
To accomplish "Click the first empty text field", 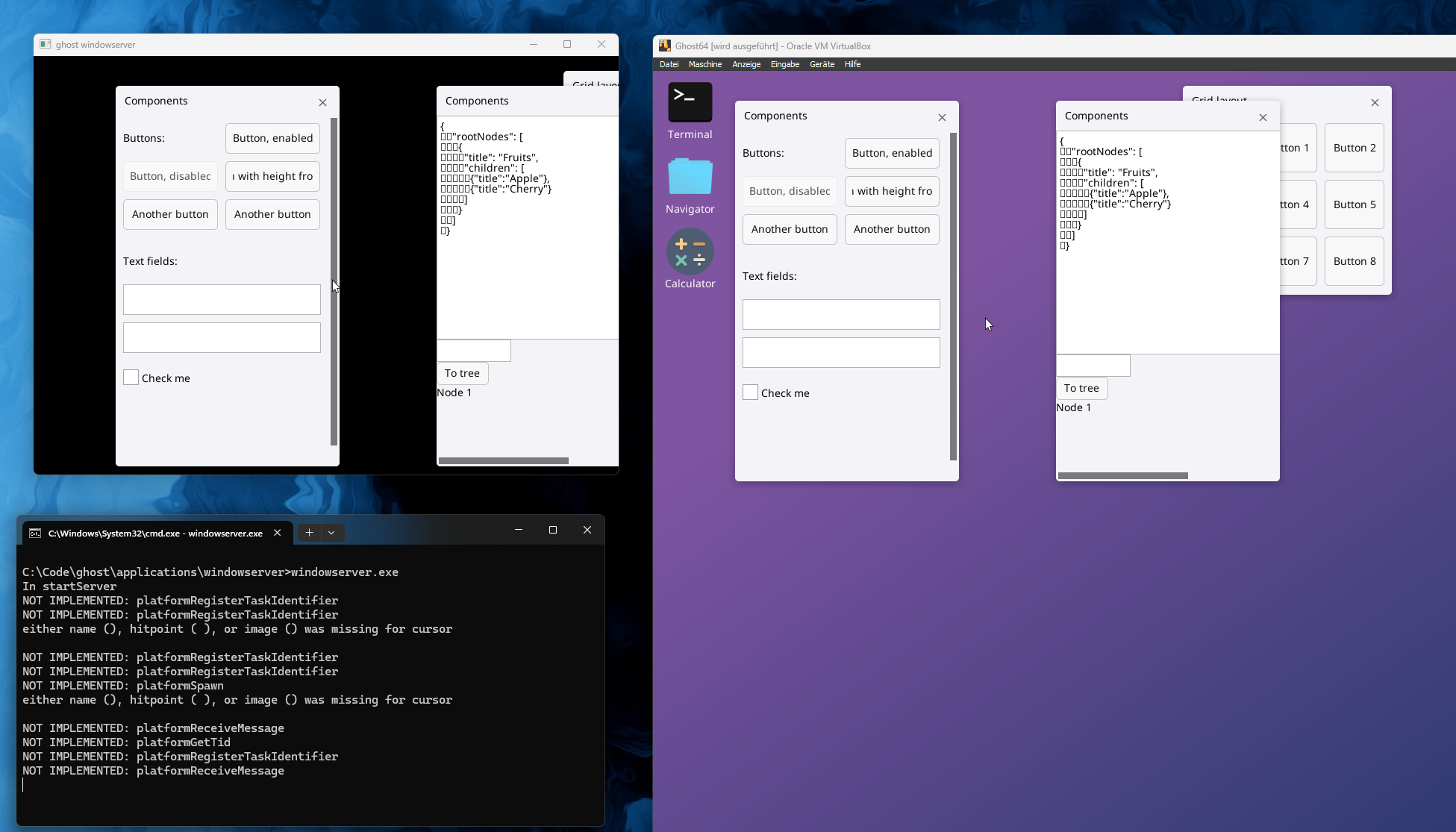I will click(221, 299).
